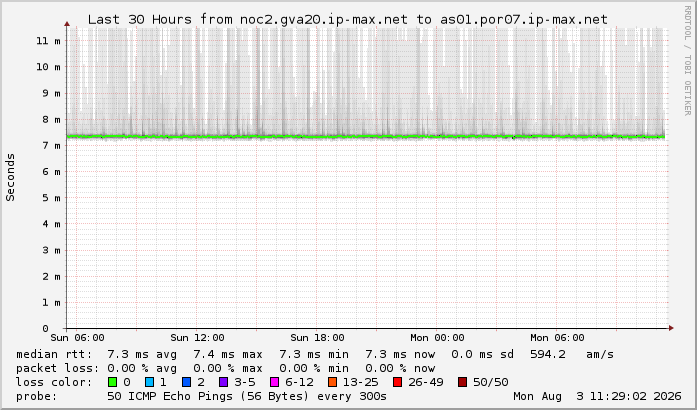Click the orange 13-25 loss swatch
Image resolution: width=697 pixels, height=410 pixels.
coord(332,382)
